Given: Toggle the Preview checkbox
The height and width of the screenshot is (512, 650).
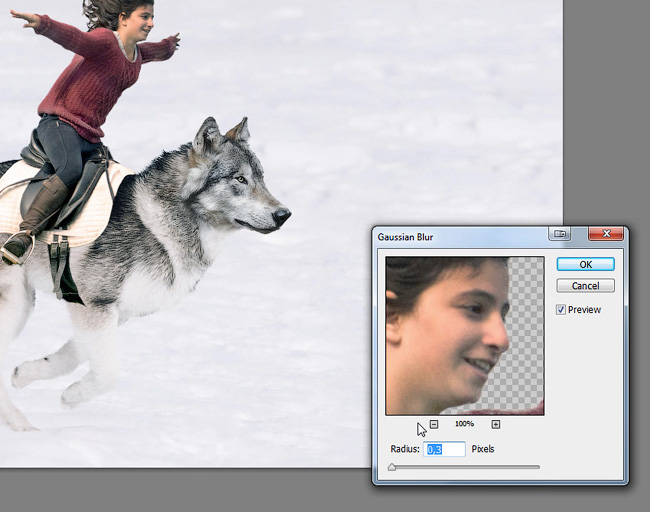Looking at the screenshot, I should click(561, 310).
